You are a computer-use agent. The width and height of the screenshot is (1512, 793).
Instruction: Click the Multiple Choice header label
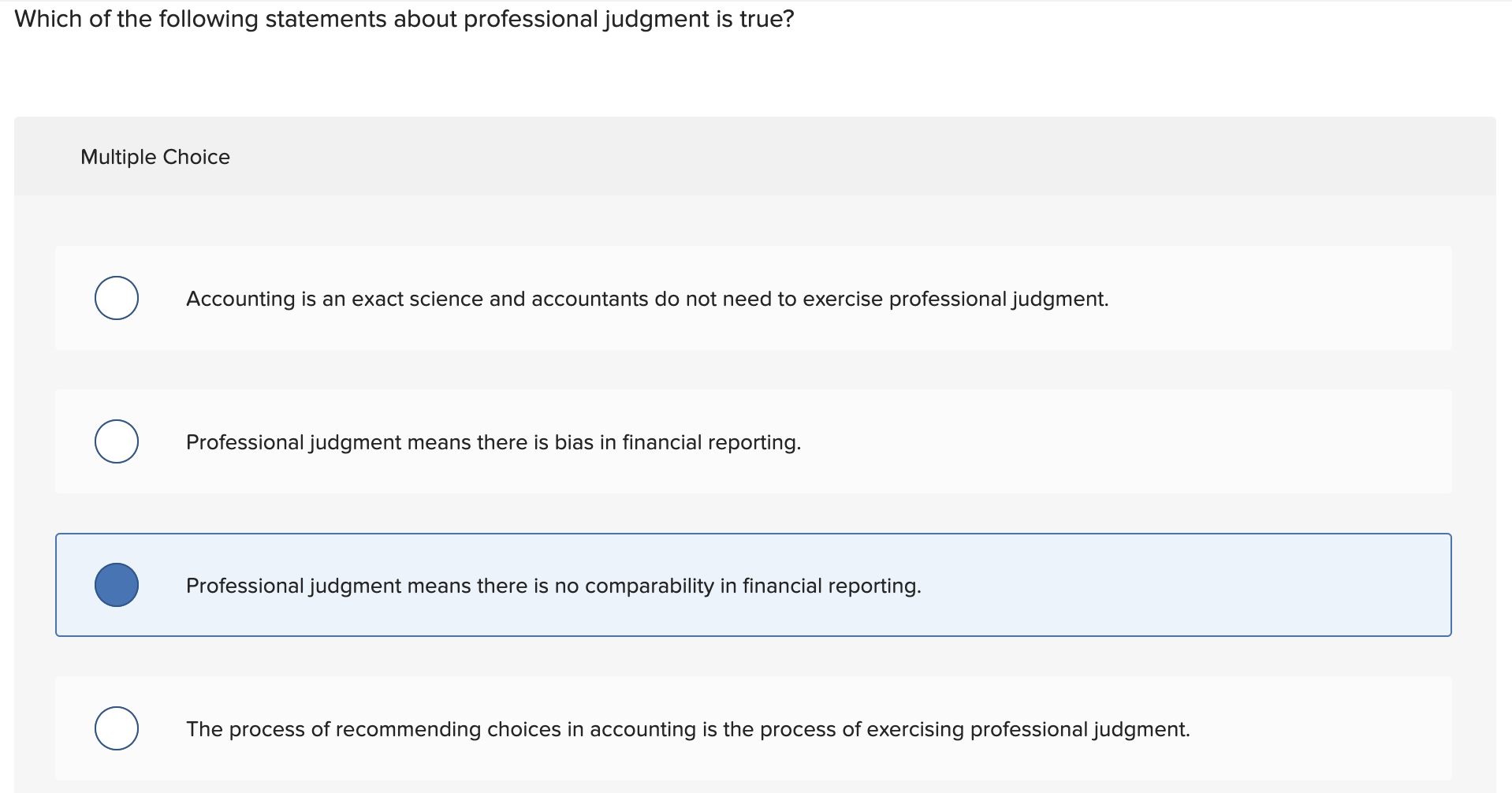[155, 156]
